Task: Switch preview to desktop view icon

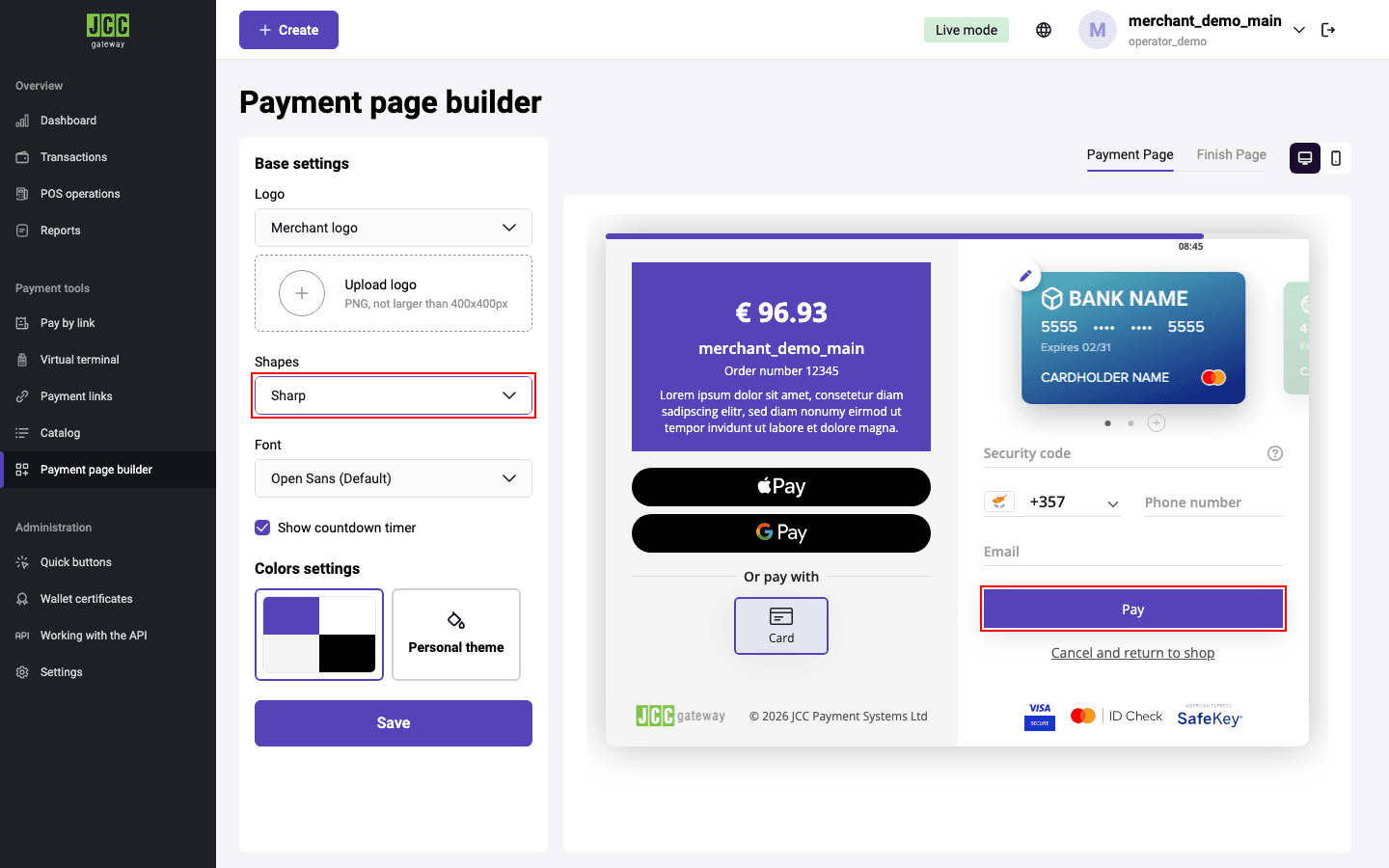Action: pos(1305,158)
